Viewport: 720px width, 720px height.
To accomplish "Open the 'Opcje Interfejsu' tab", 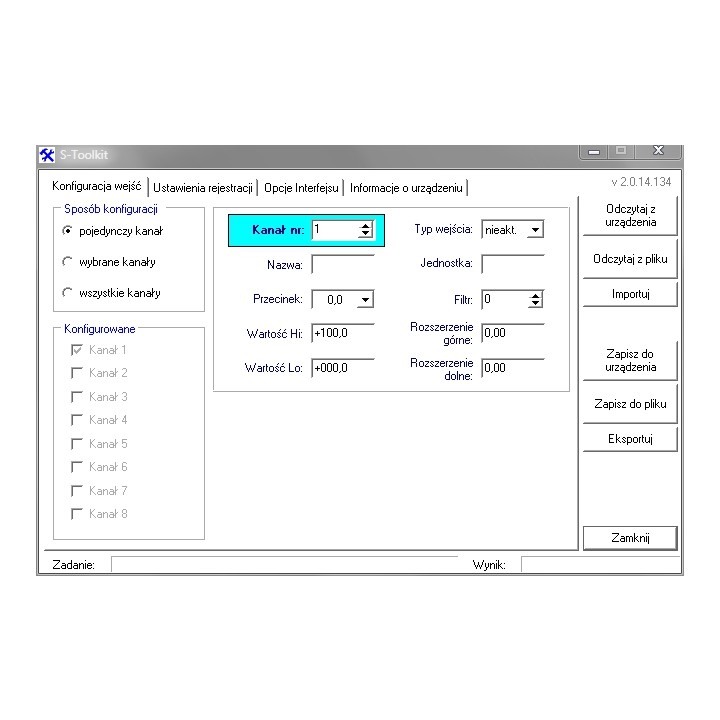I will pyautogui.click(x=302, y=188).
